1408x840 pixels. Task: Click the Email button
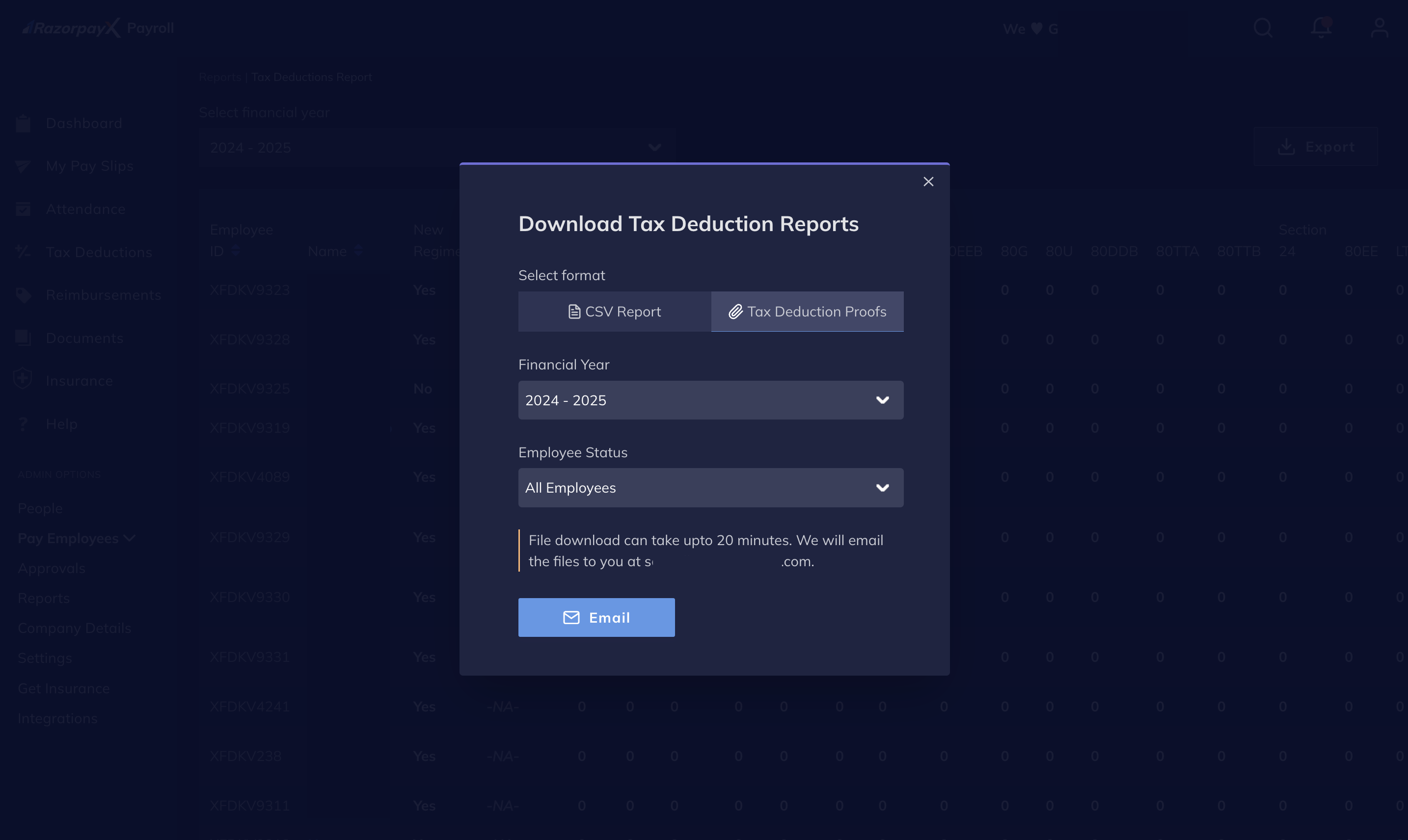click(596, 618)
